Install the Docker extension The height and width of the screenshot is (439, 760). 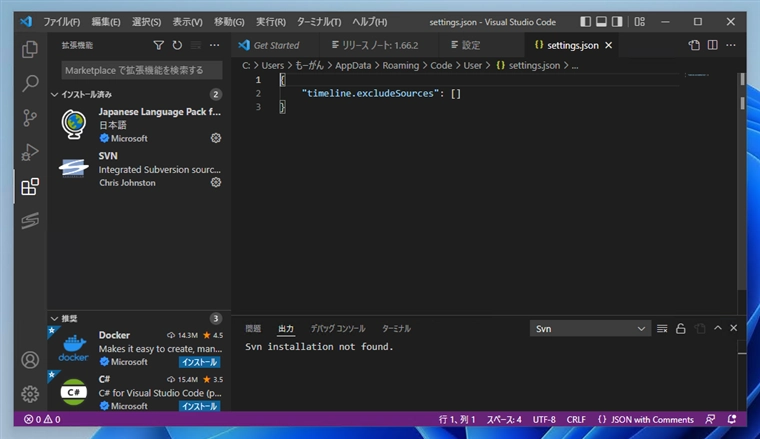click(200, 362)
